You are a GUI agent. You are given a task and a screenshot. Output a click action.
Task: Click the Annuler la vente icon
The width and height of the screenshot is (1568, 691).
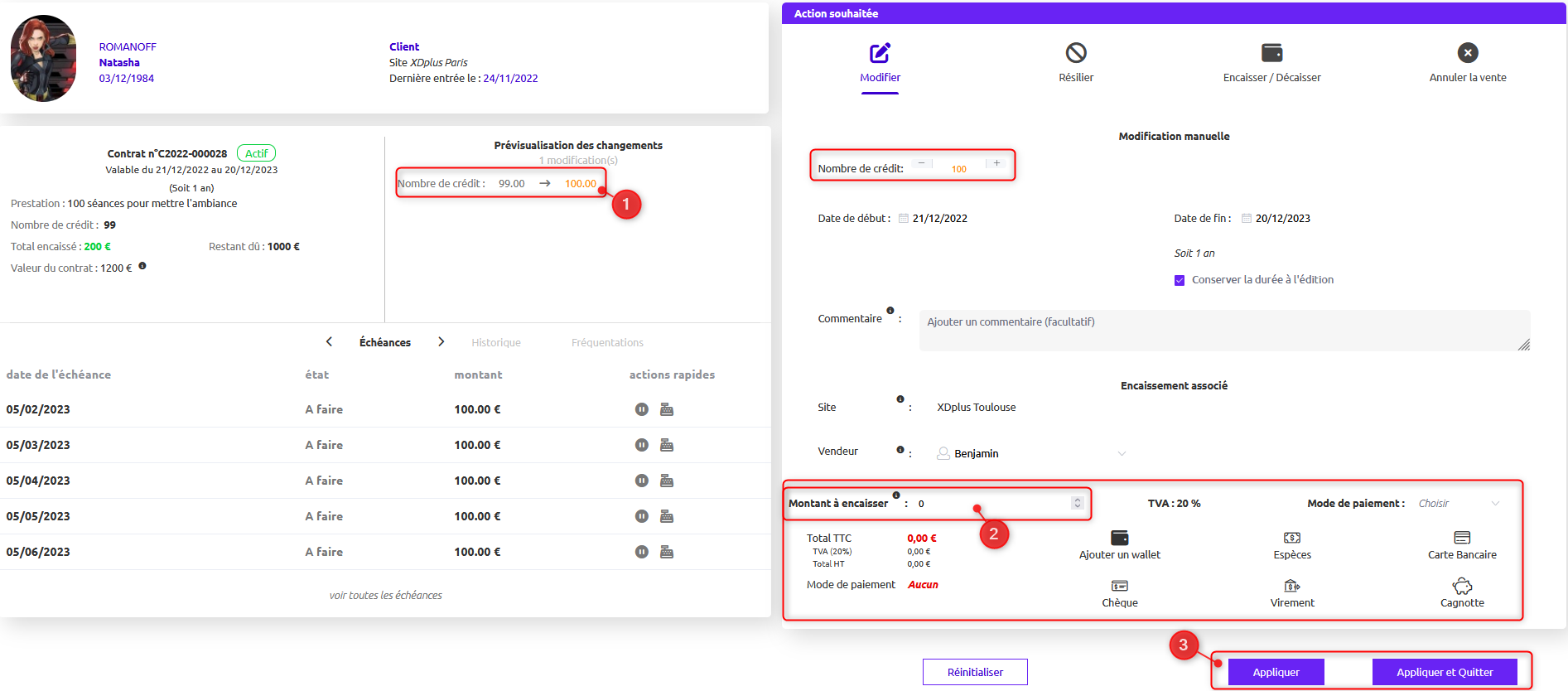coord(1467,54)
